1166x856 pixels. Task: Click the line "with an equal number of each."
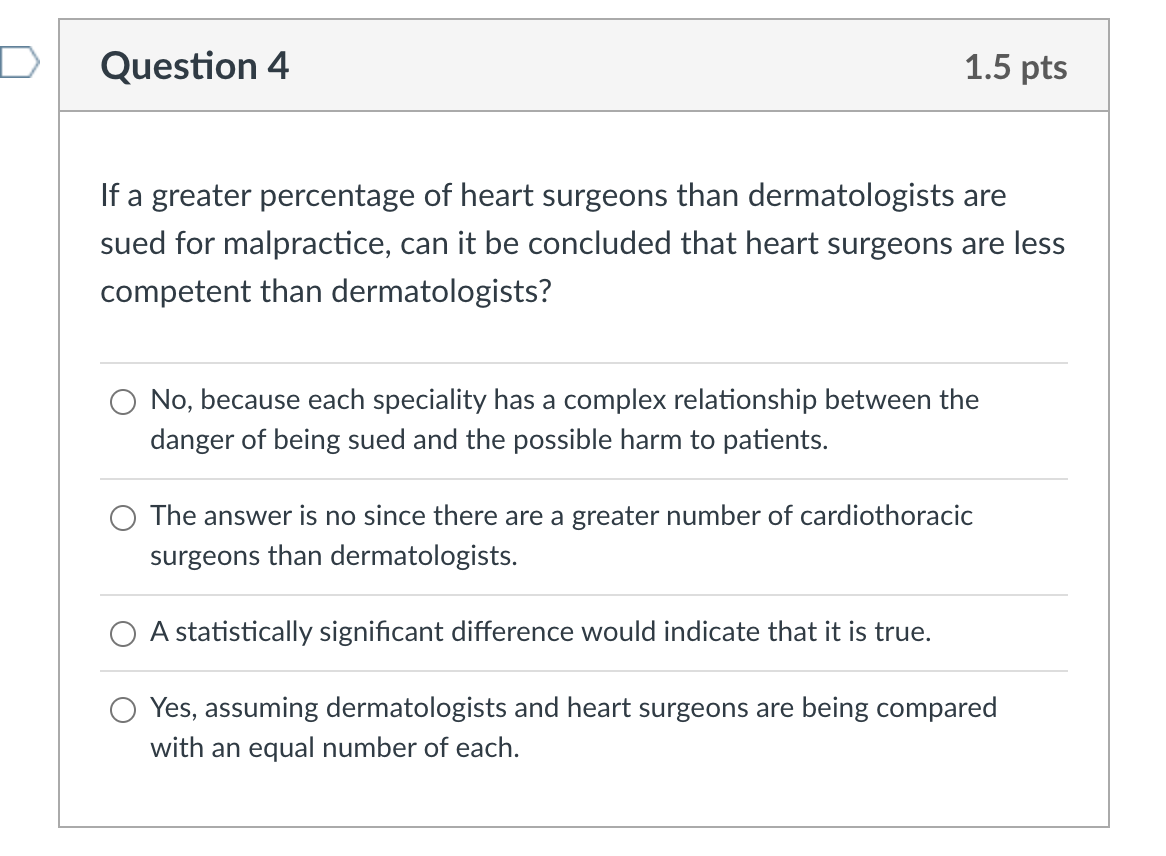coord(335,748)
